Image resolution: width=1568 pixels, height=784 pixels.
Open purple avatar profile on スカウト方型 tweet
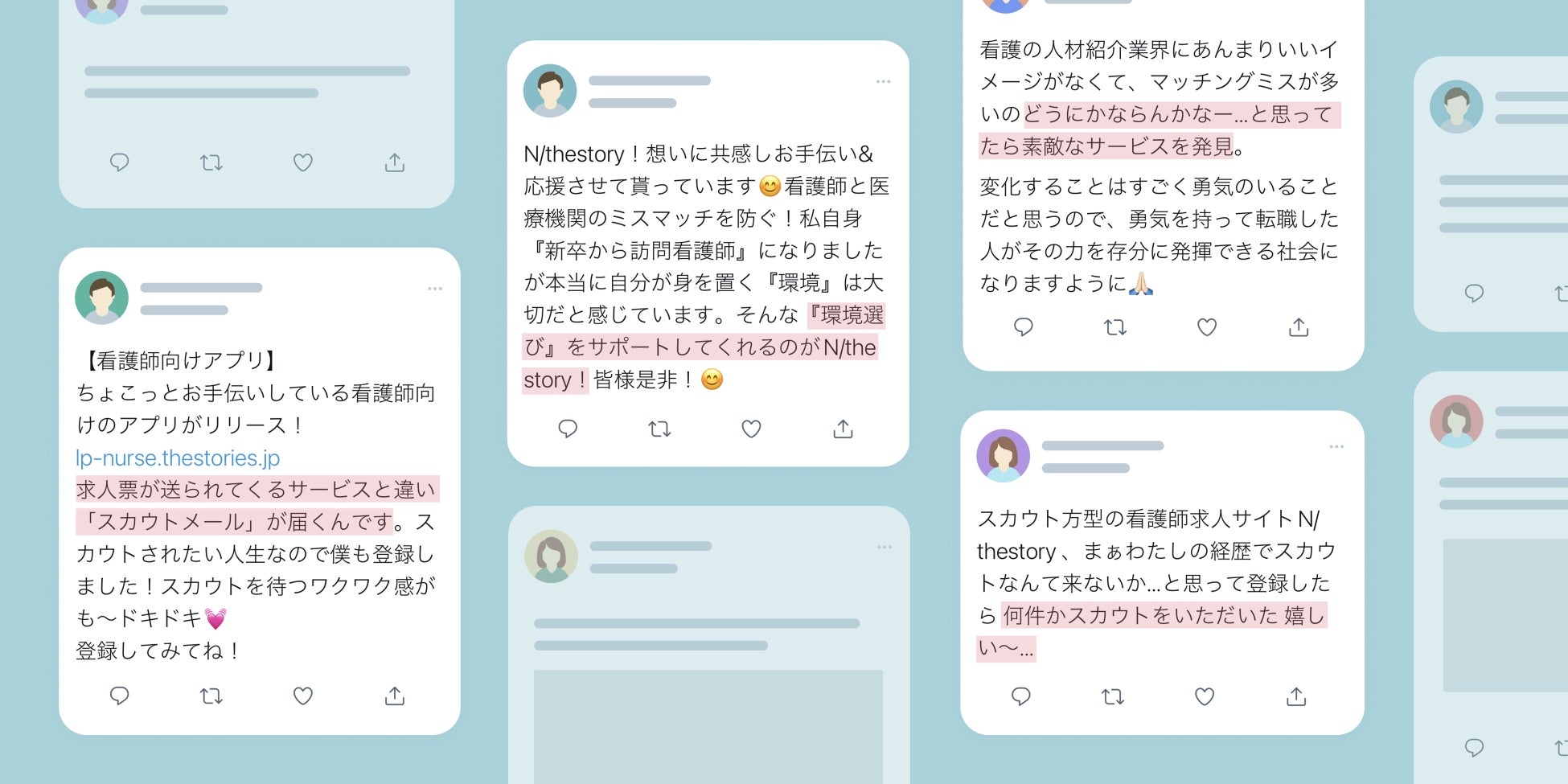pos(1003,456)
